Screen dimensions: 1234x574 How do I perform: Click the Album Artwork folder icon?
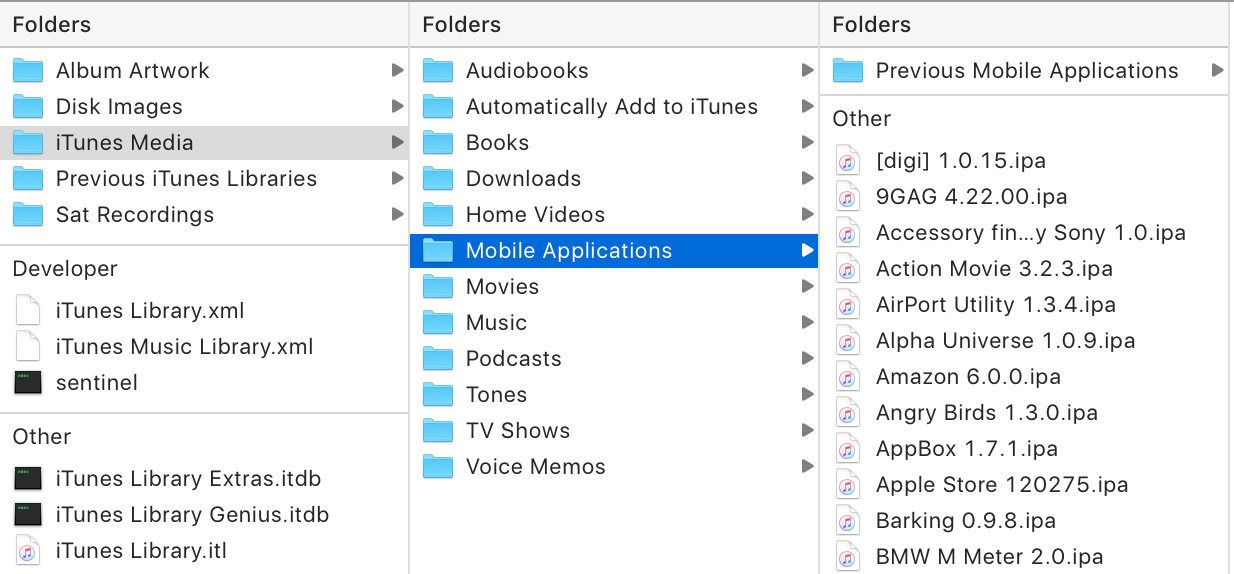tap(28, 71)
